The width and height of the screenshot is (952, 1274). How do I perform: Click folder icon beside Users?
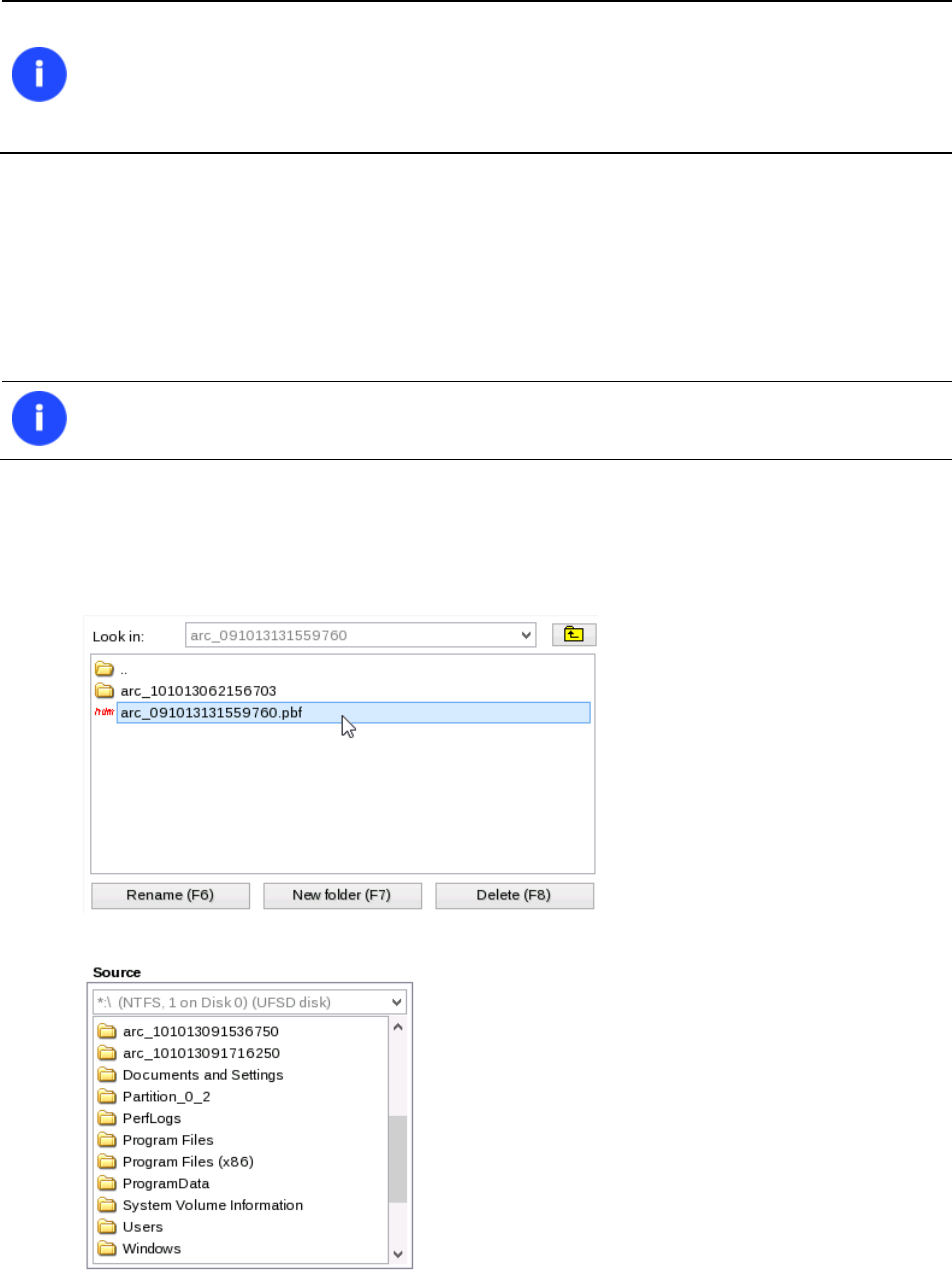pos(107,1226)
